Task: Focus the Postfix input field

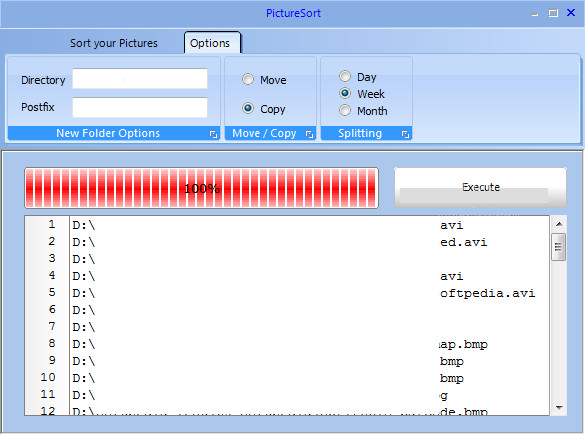Action: tap(140, 107)
